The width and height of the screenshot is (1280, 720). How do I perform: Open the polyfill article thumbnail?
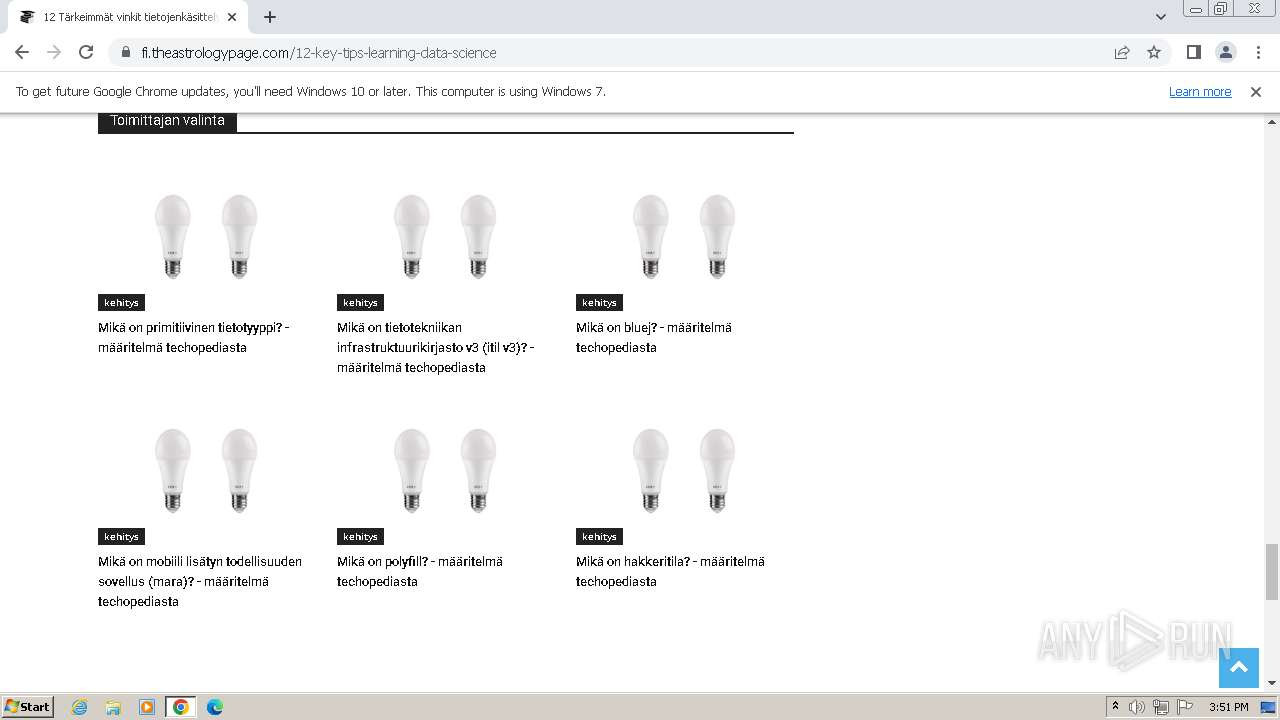click(445, 470)
